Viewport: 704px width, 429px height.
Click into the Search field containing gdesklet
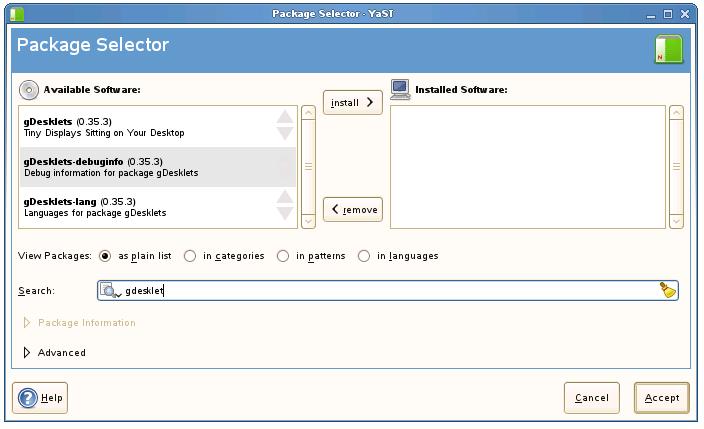(x=388, y=291)
